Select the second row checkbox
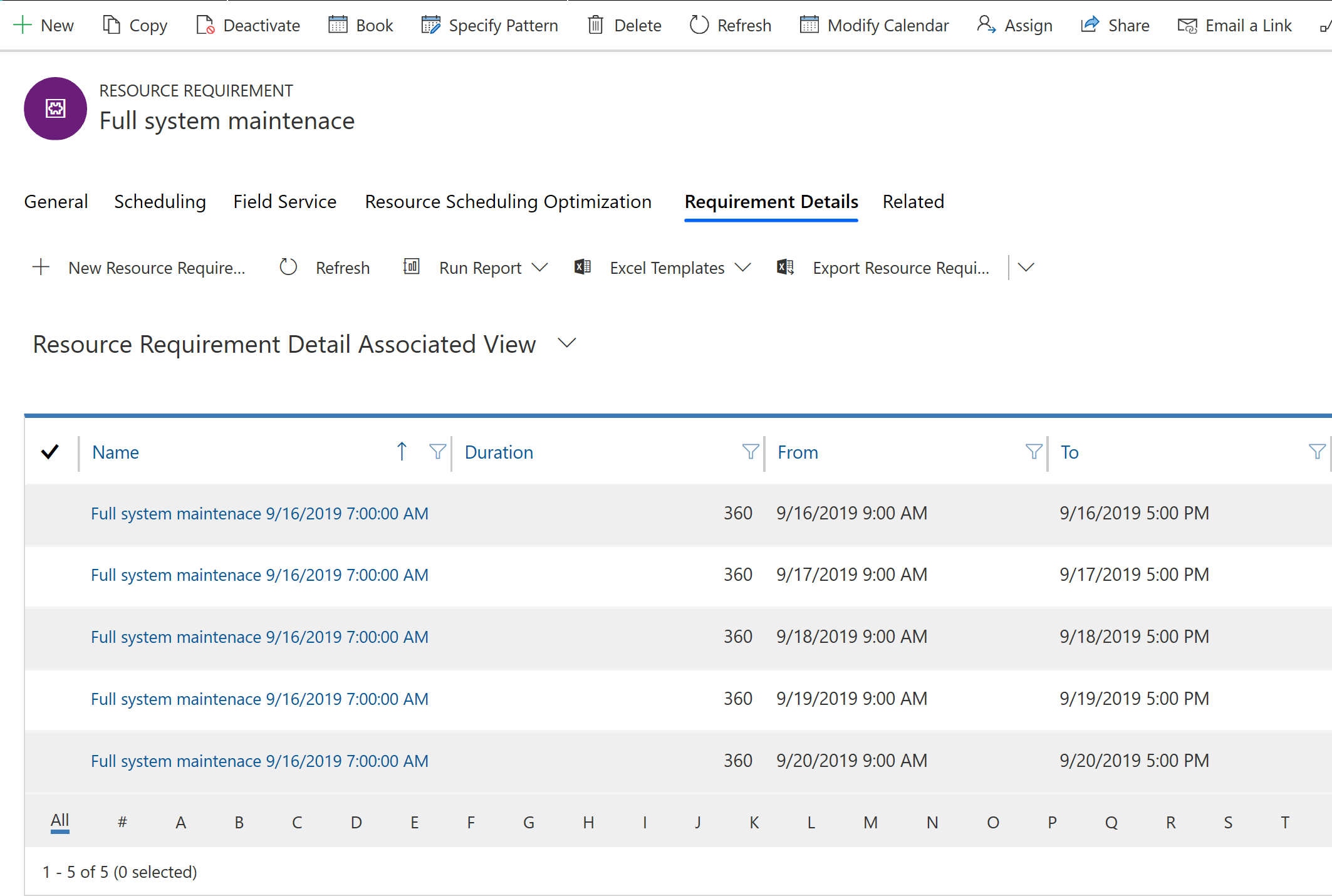Screen dimensions: 1332x896 50,574
